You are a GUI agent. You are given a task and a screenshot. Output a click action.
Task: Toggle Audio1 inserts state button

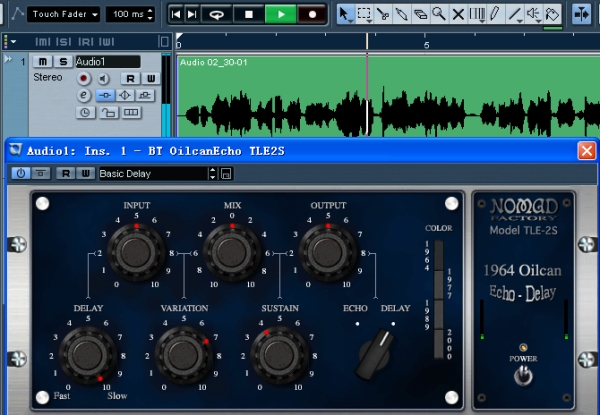(x=105, y=95)
